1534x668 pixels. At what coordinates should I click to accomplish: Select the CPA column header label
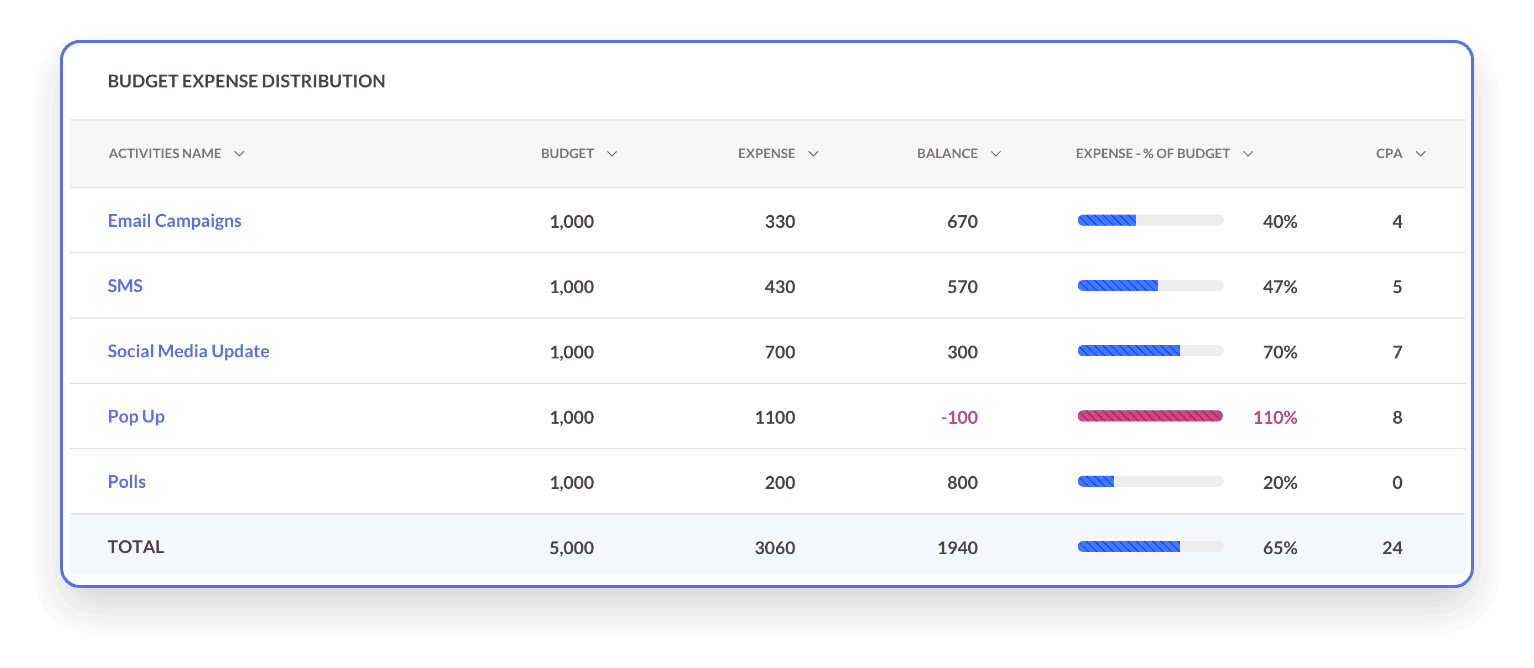tap(1389, 154)
